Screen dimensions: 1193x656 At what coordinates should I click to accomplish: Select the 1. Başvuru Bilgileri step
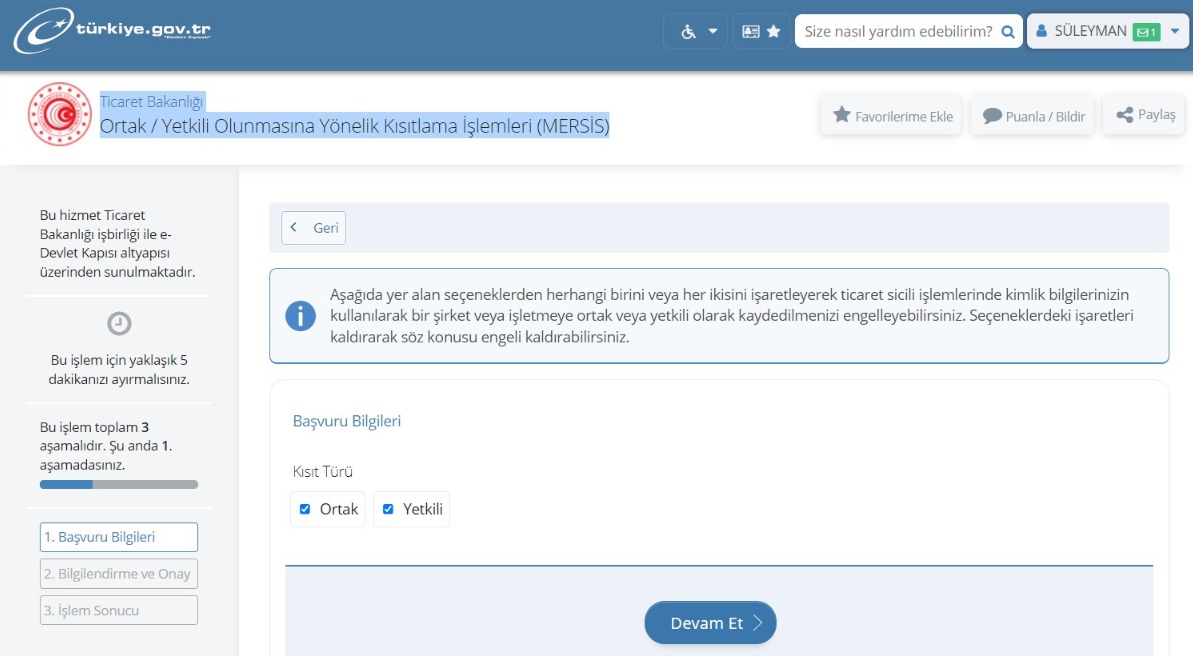(119, 537)
